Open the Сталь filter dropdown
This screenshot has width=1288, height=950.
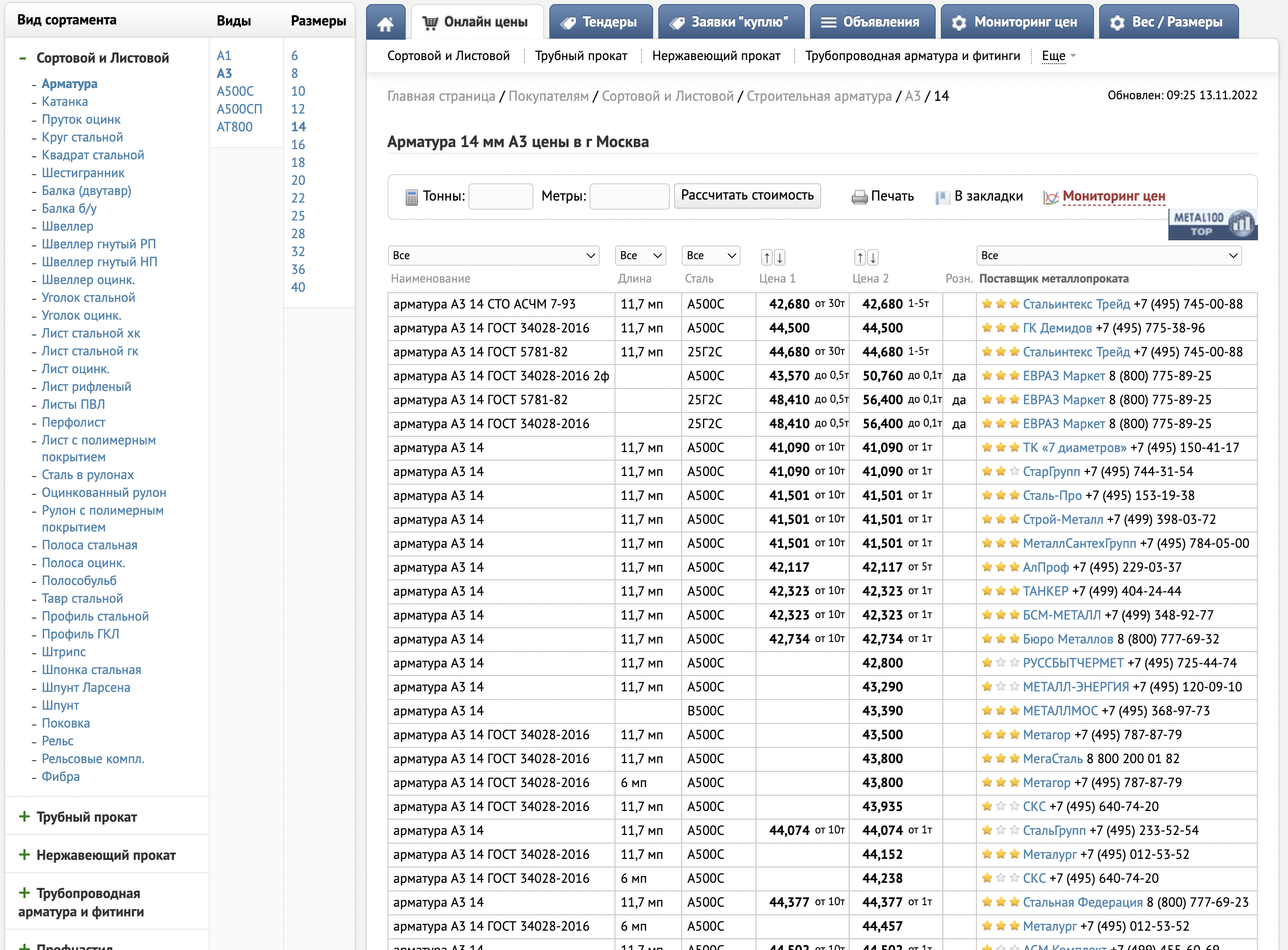[711, 256]
